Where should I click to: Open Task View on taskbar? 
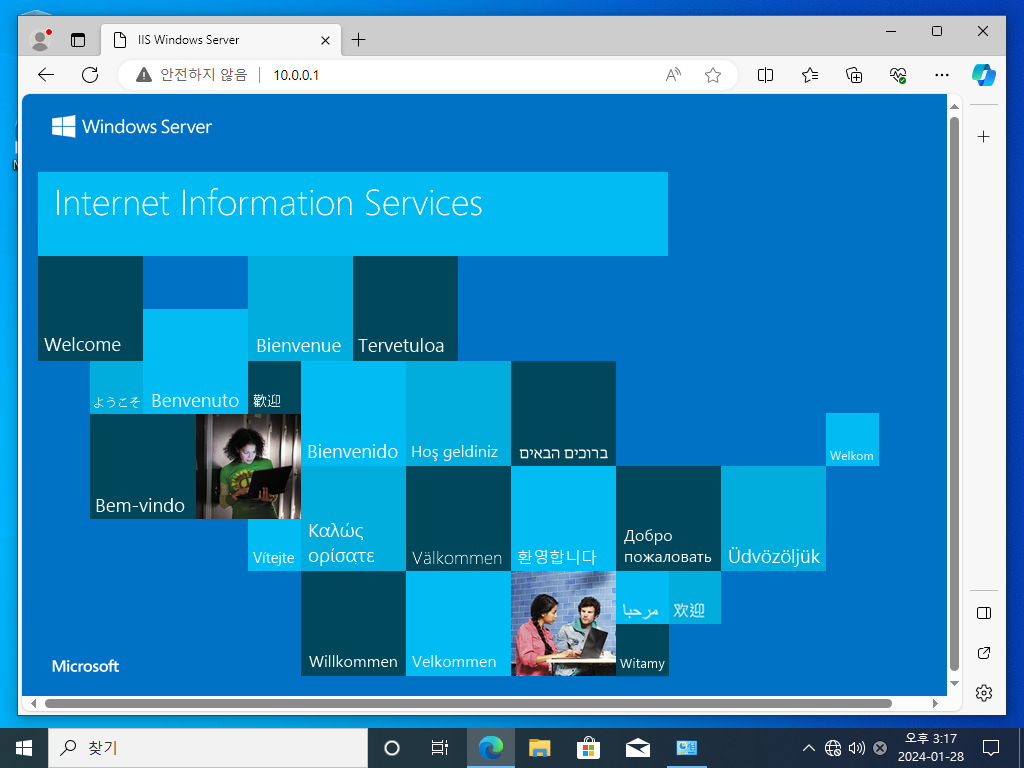[440, 748]
